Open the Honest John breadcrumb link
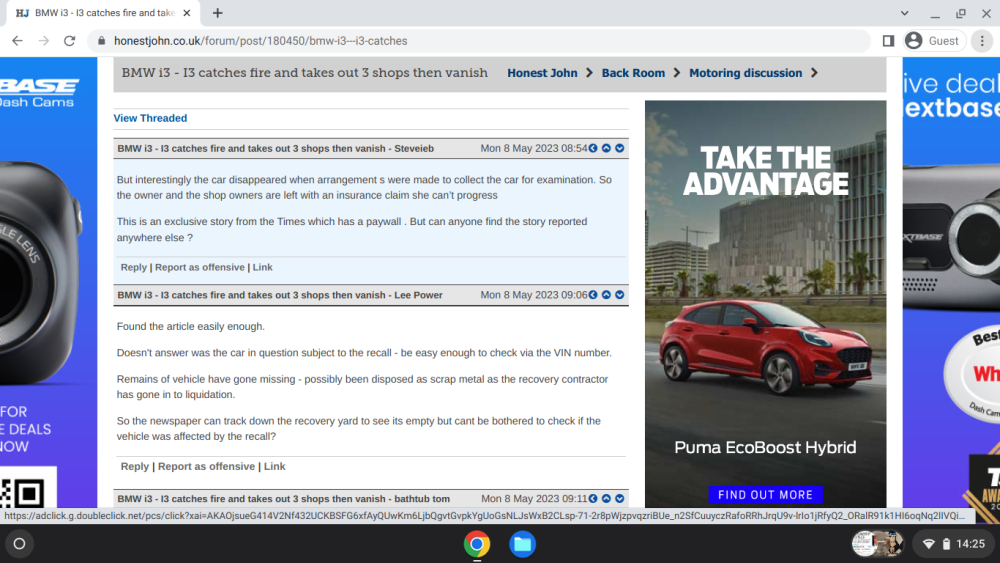The width and height of the screenshot is (1000, 563). (542, 73)
